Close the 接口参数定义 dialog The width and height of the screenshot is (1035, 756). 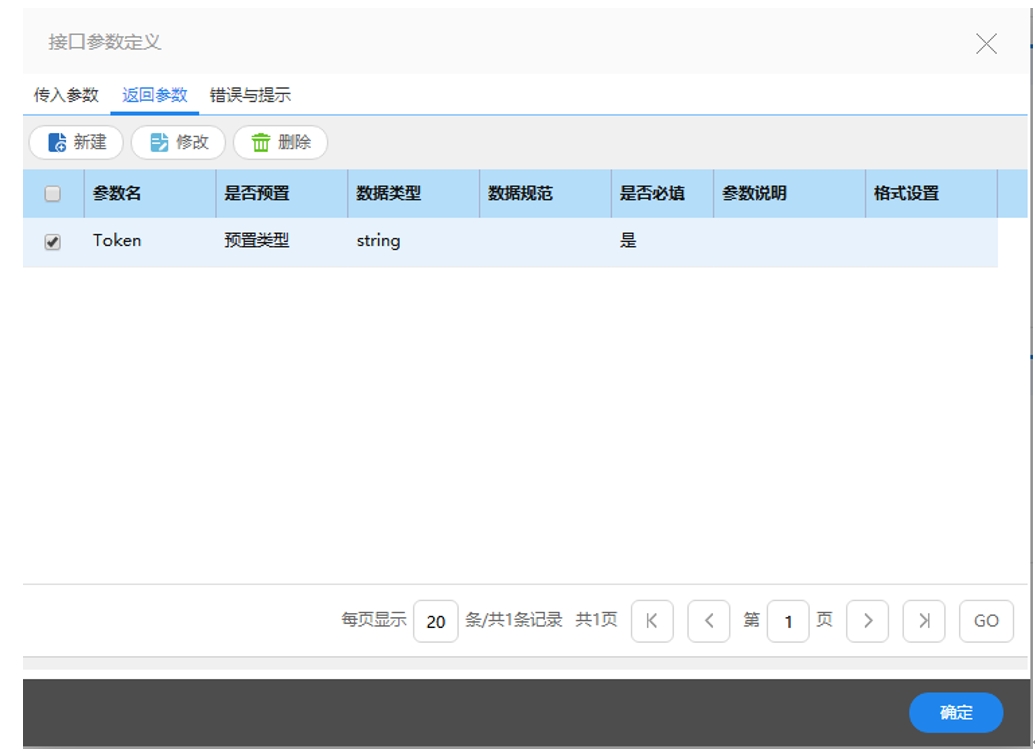(x=986, y=44)
